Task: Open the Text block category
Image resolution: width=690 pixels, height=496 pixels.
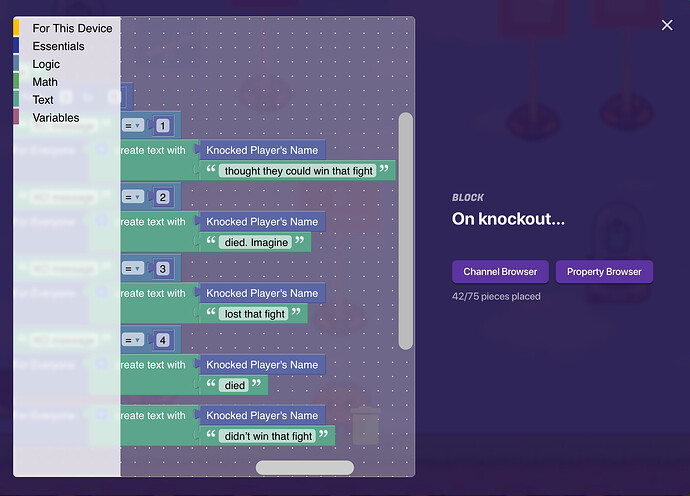Action: 43,100
